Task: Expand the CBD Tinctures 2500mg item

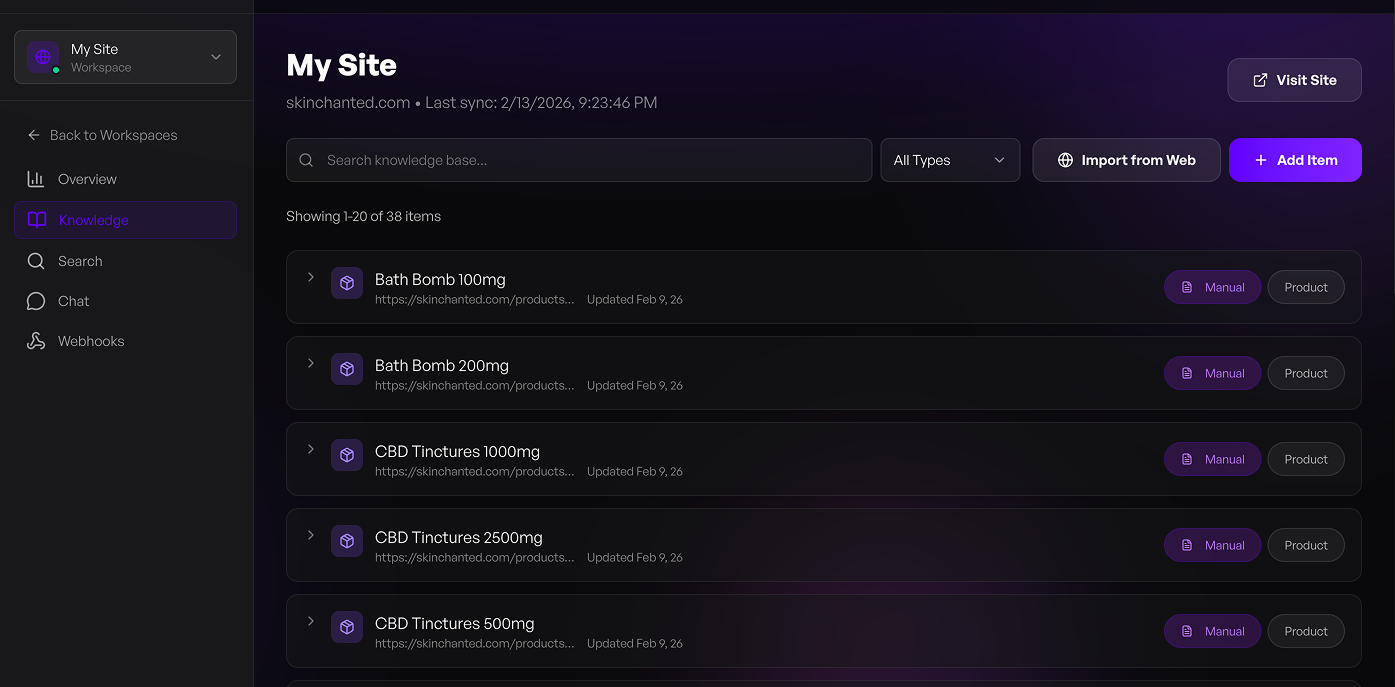Action: (311, 535)
